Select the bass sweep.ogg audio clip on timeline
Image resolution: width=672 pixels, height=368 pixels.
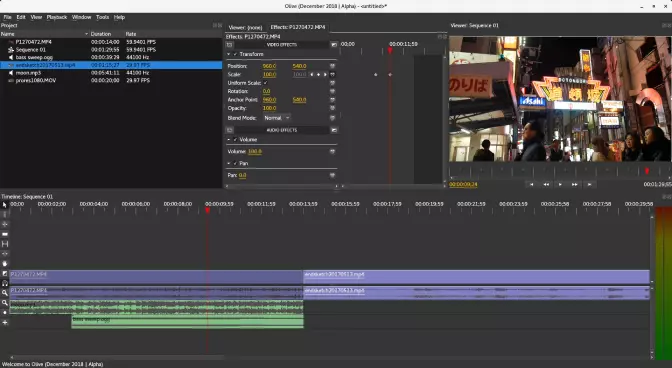(187, 322)
